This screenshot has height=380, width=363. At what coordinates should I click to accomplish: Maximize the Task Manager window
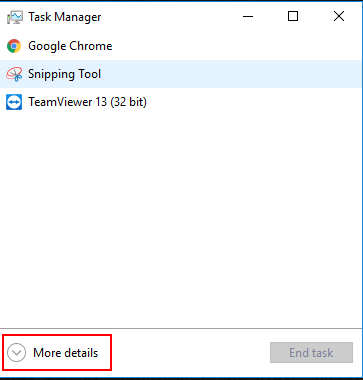pos(293,16)
